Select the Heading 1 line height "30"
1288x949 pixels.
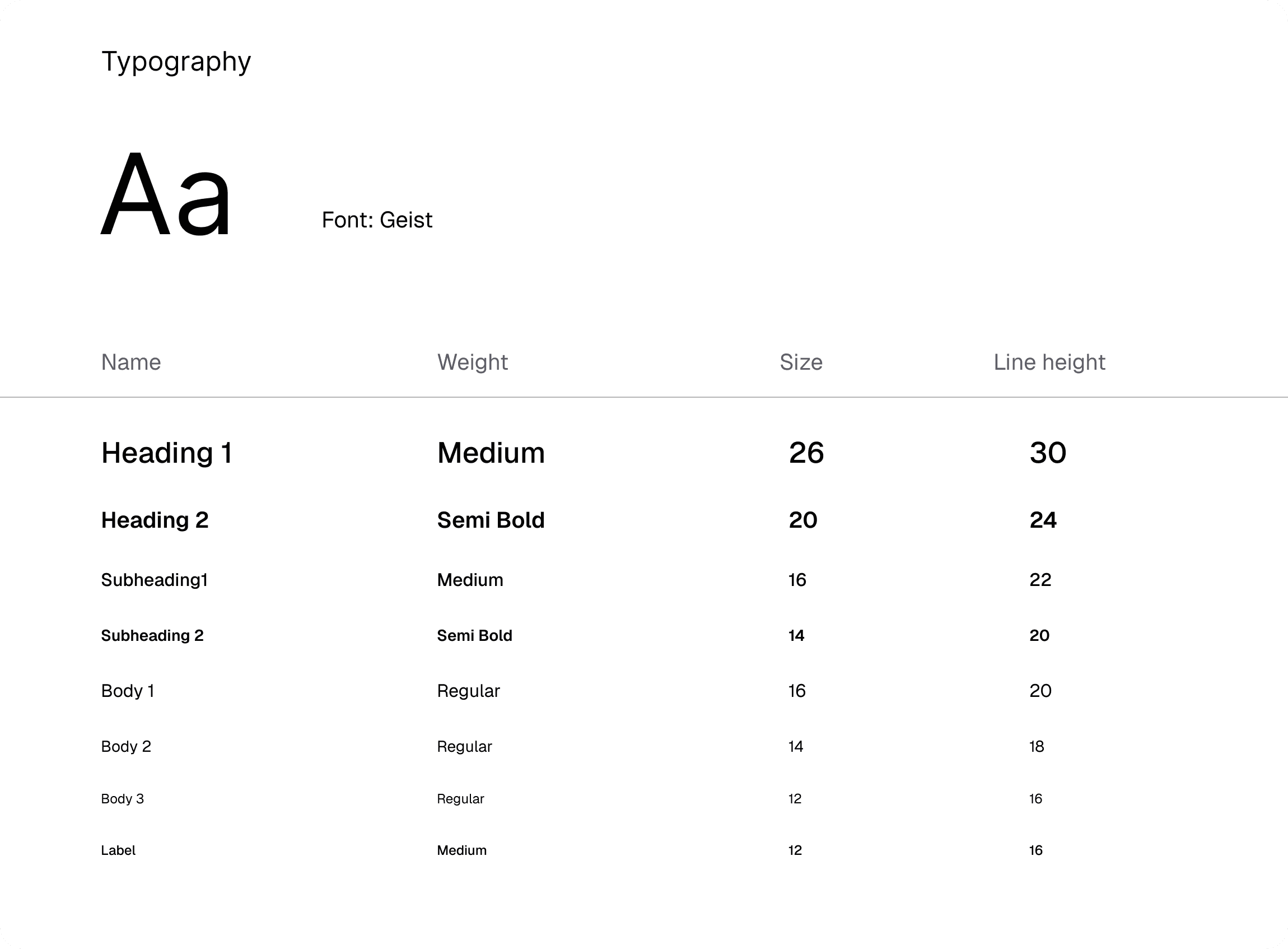tap(1047, 453)
